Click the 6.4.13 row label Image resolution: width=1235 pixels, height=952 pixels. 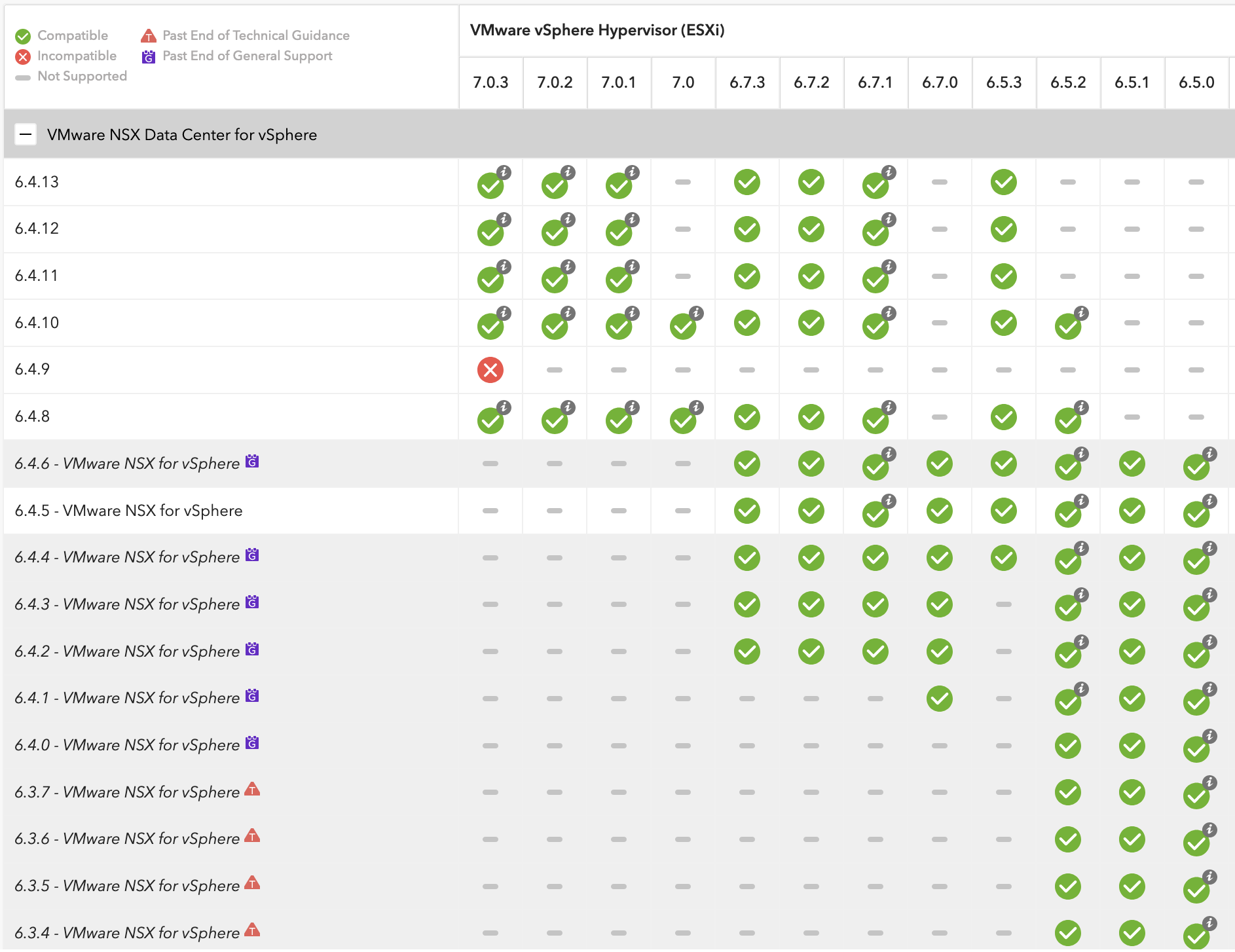(37, 182)
